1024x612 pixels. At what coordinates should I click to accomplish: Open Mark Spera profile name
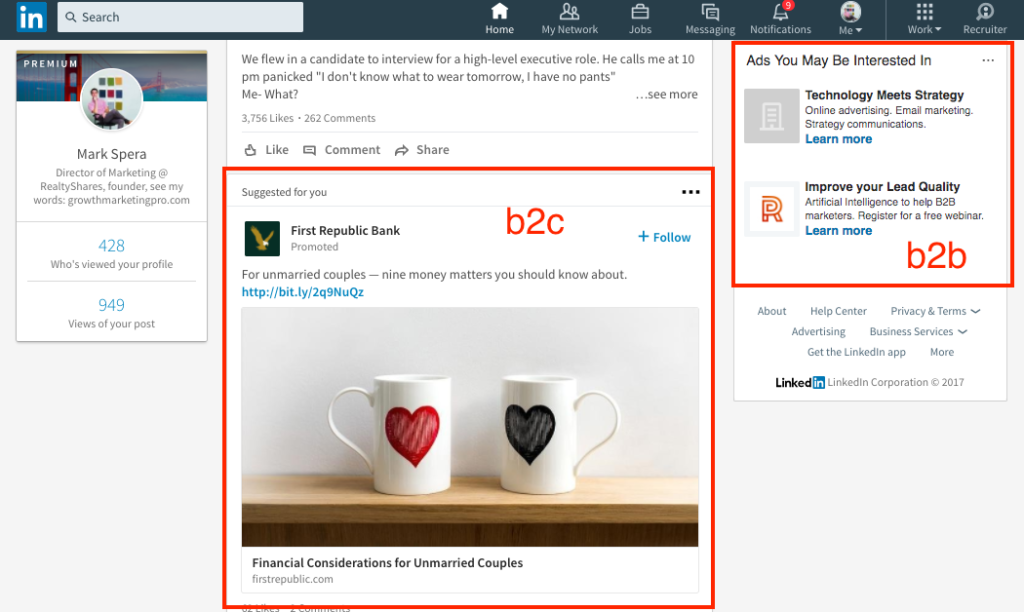pos(112,154)
